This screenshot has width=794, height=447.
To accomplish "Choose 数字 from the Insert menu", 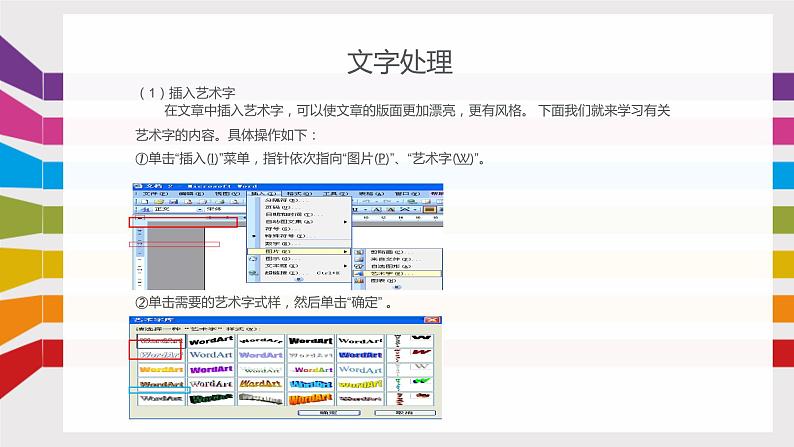I will (299, 244).
